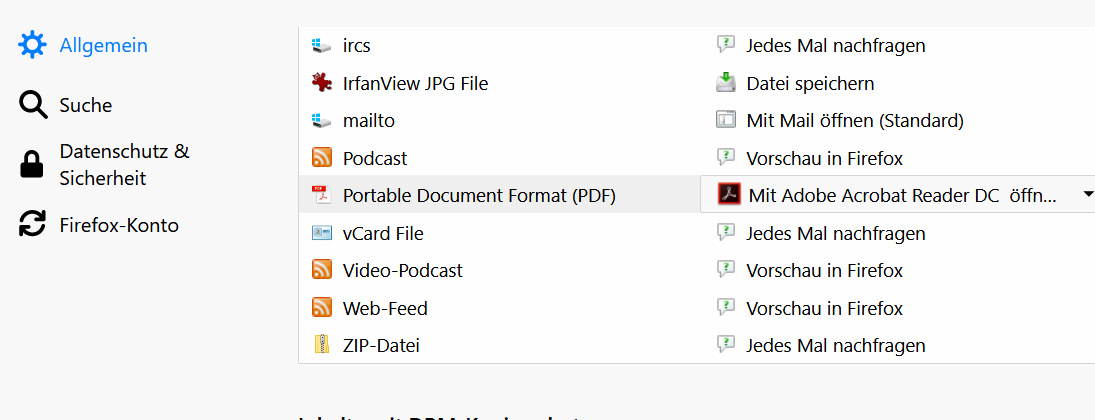Click the Datenschutz padlock icon
This screenshot has width=1095, height=420.
(x=33, y=165)
